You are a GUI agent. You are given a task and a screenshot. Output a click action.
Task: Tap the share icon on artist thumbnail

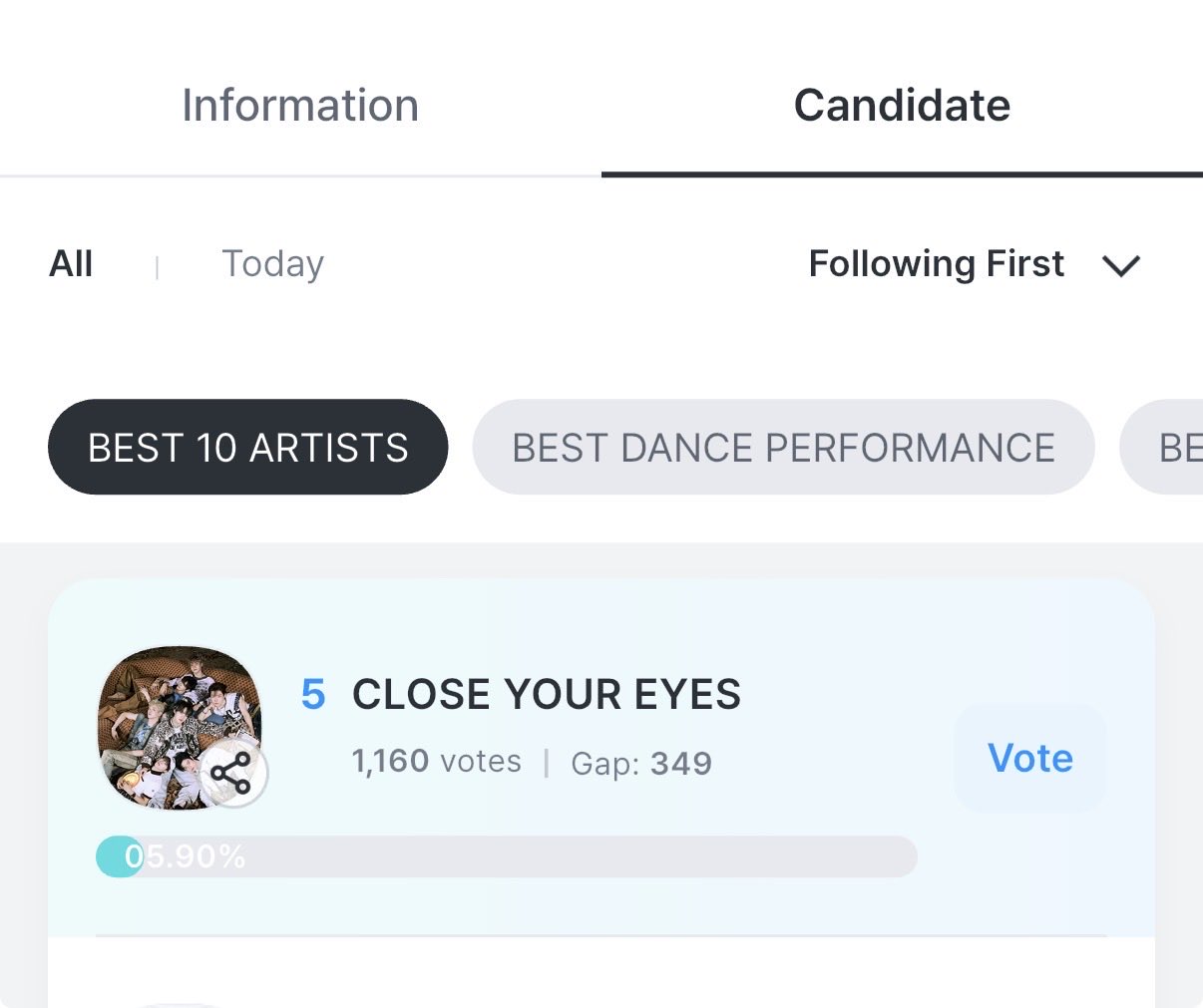pyautogui.click(x=231, y=774)
